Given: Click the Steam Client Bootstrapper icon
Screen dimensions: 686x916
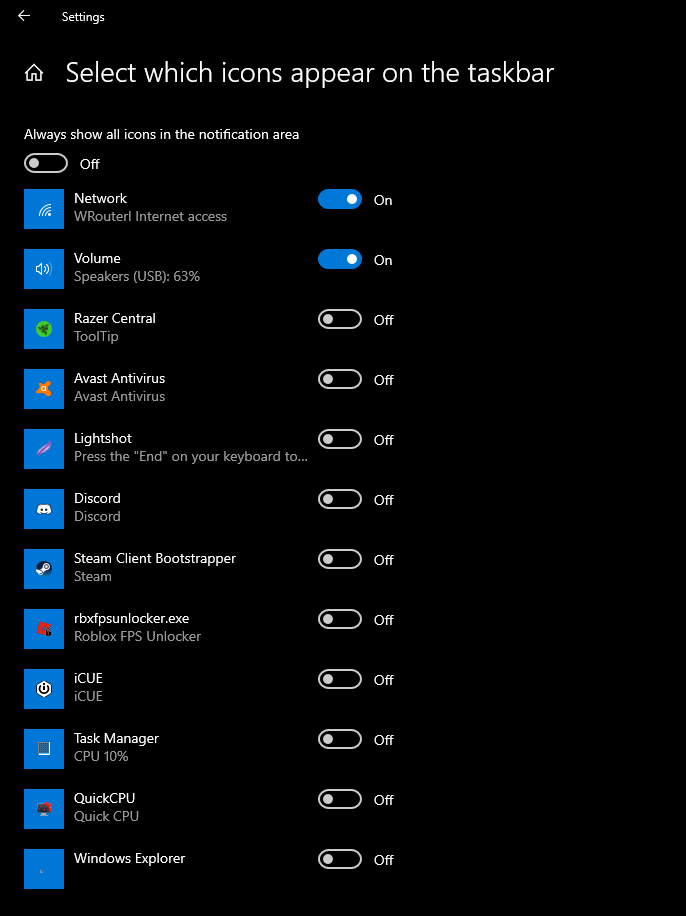Looking at the screenshot, I should pyautogui.click(x=44, y=569).
